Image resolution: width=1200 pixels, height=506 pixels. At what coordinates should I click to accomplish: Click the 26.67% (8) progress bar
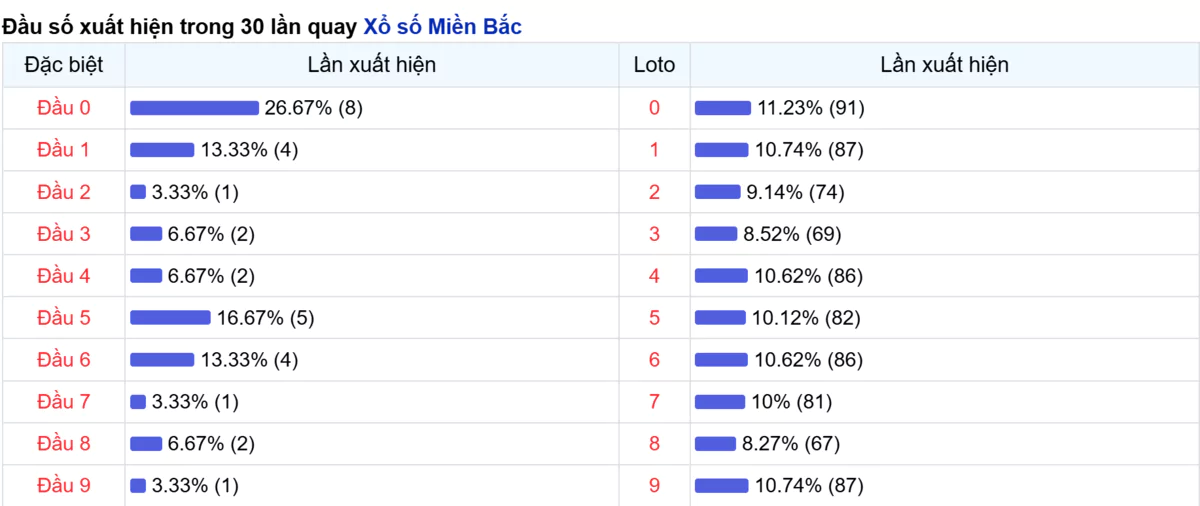[194, 108]
